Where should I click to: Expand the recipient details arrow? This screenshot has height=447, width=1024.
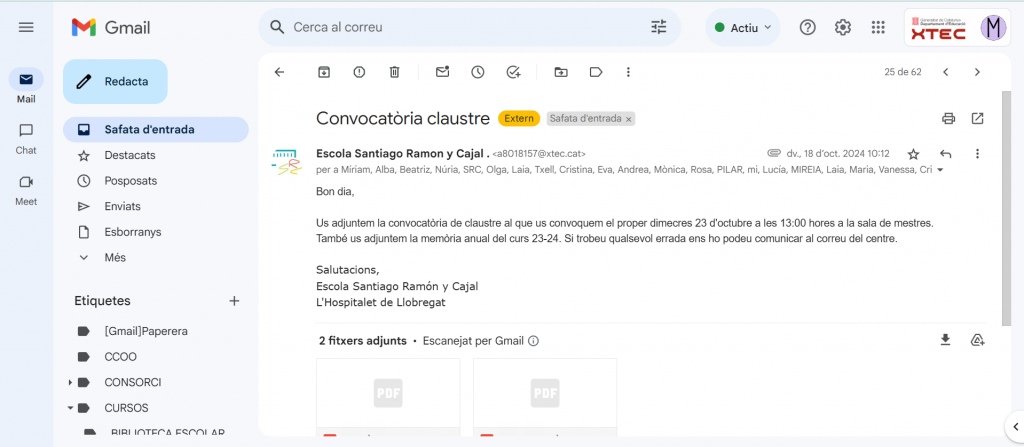(940, 171)
